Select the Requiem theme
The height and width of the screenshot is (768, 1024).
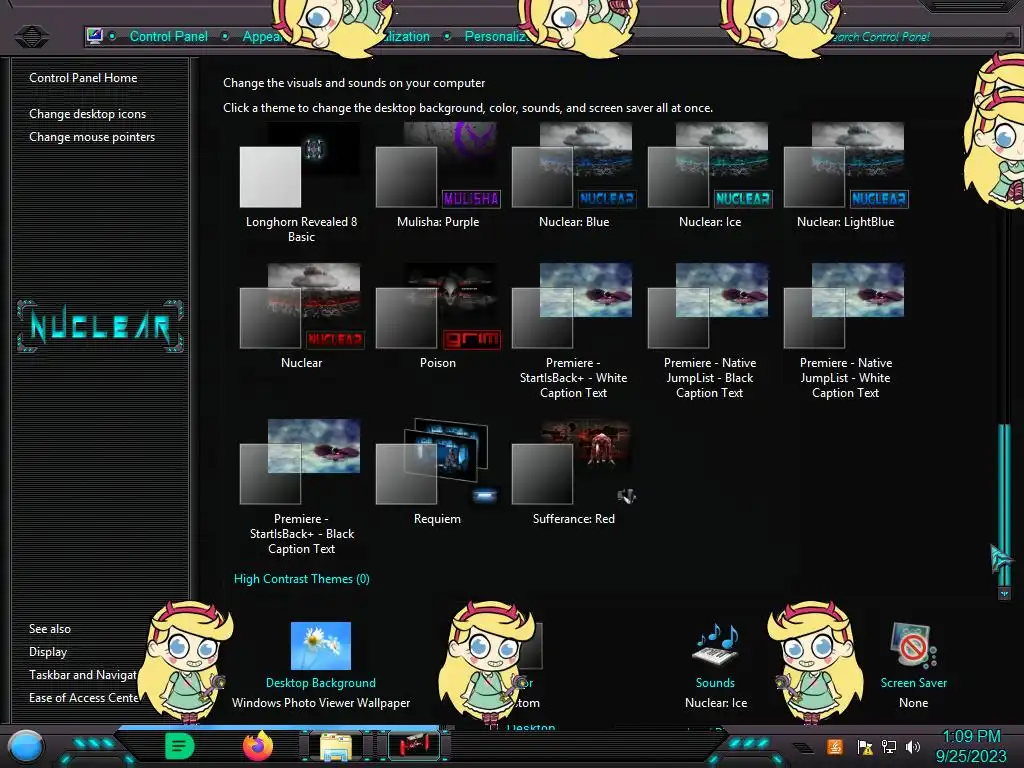point(438,472)
